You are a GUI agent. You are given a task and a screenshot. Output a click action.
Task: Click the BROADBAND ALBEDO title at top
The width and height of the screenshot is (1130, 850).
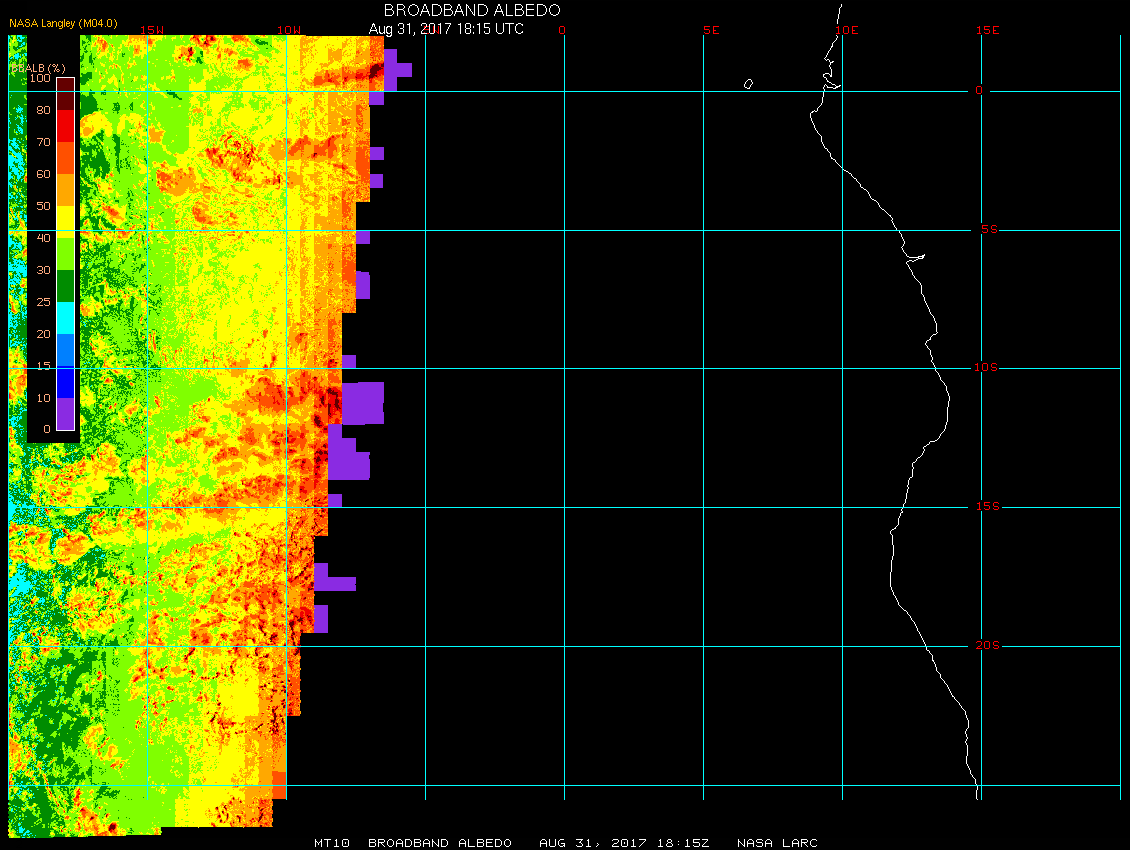point(472,10)
